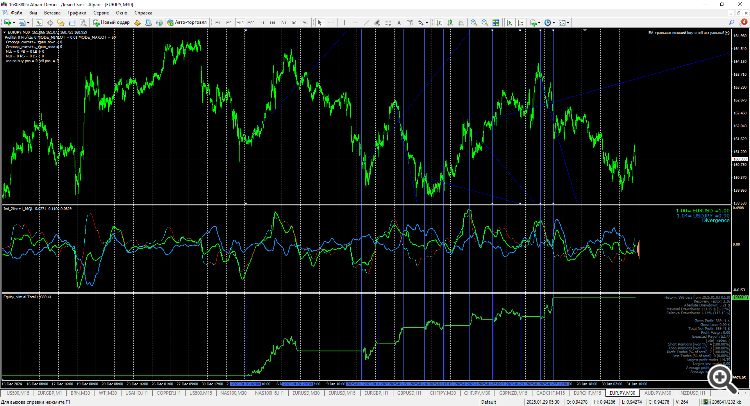Expand the Periods dropdown arrow
The height and width of the screenshot is (406, 750).
pos(554,22)
